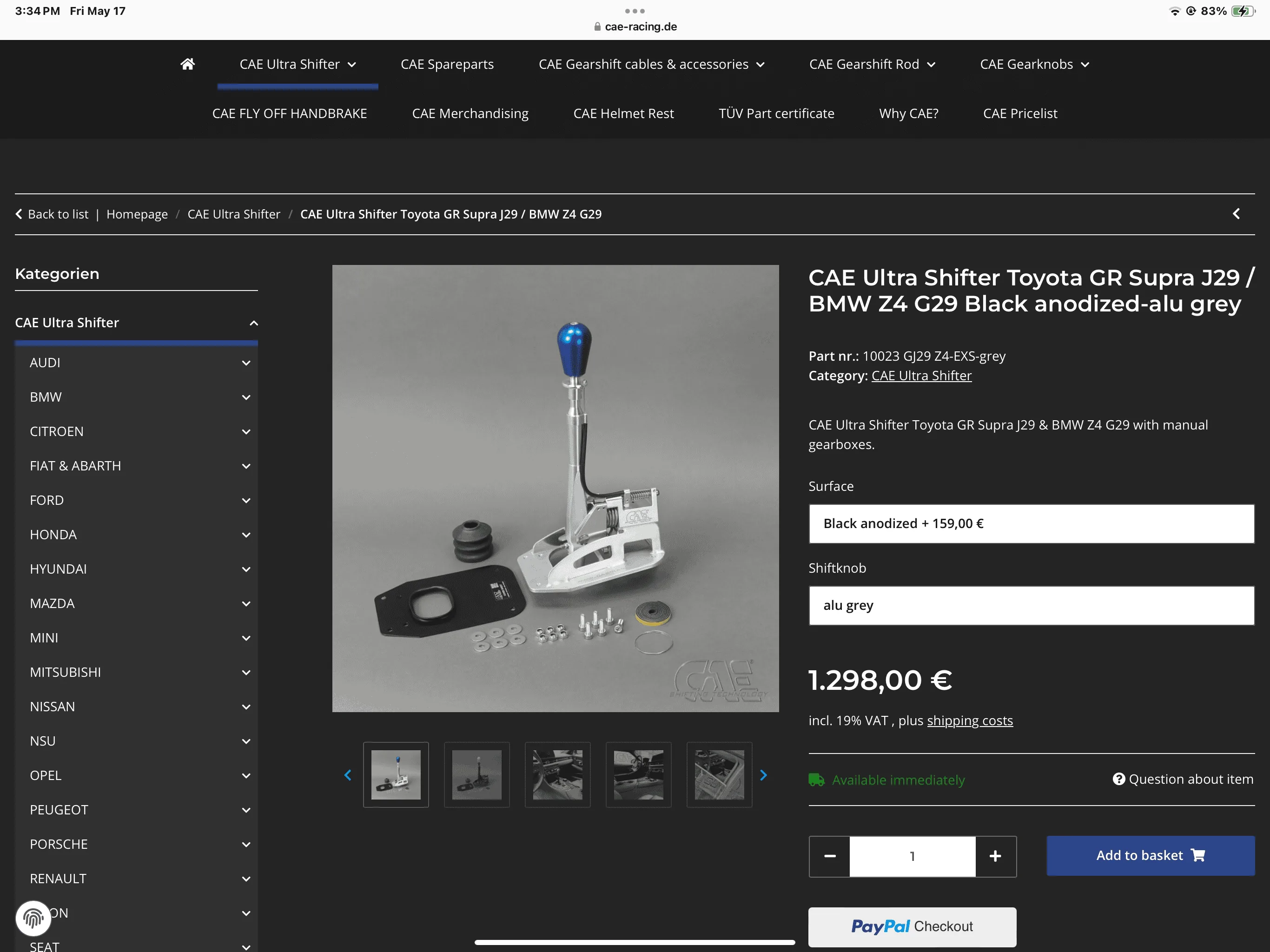Click the quantity input field
Screen dimensions: 1270x952
pos(913,856)
